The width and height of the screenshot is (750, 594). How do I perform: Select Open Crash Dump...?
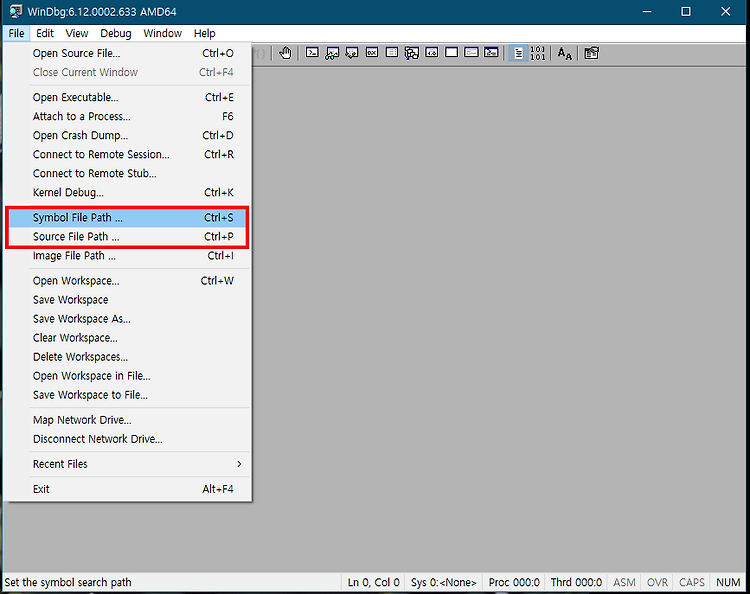[x=128, y=135]
